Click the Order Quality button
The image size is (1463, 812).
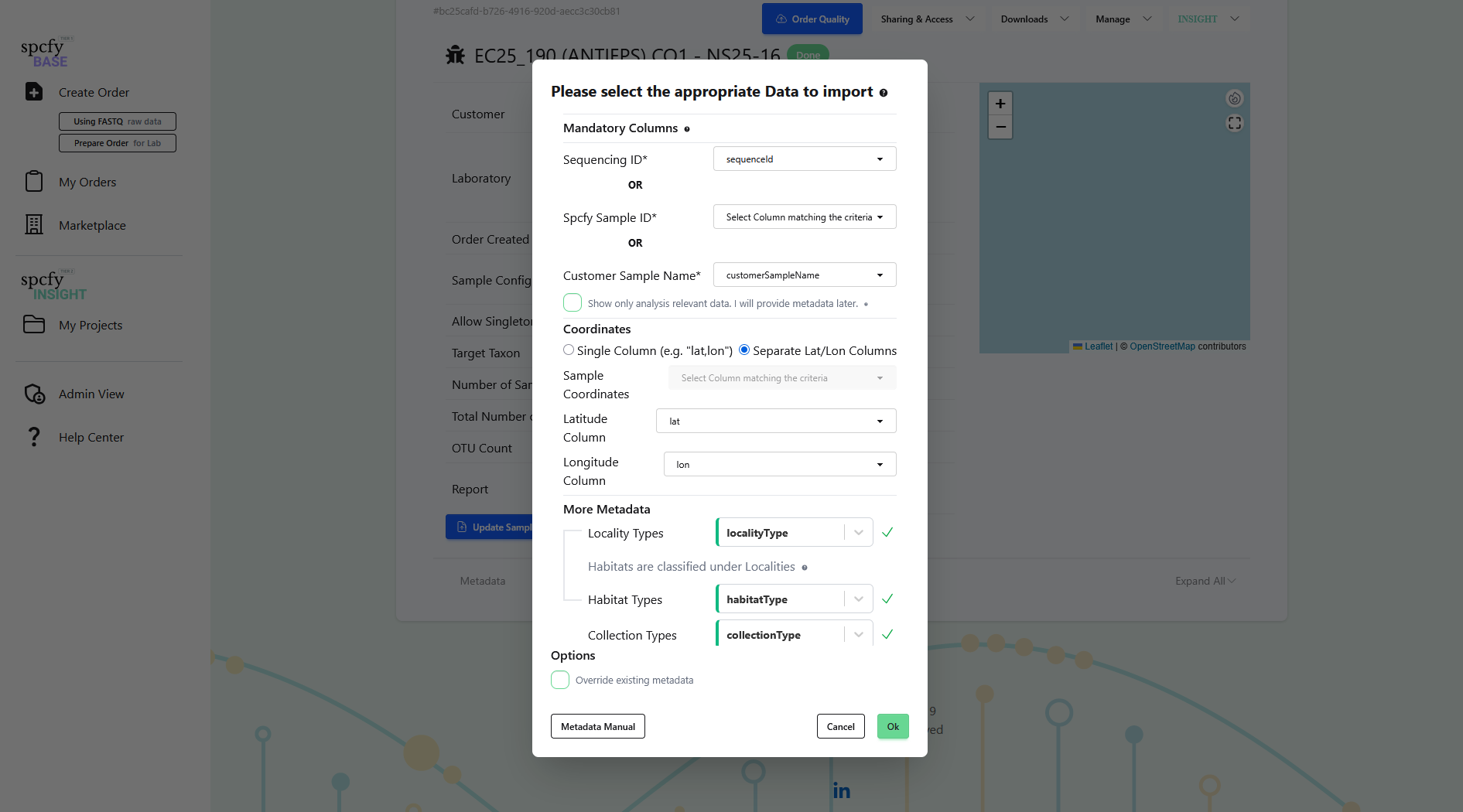pos(812,19)
